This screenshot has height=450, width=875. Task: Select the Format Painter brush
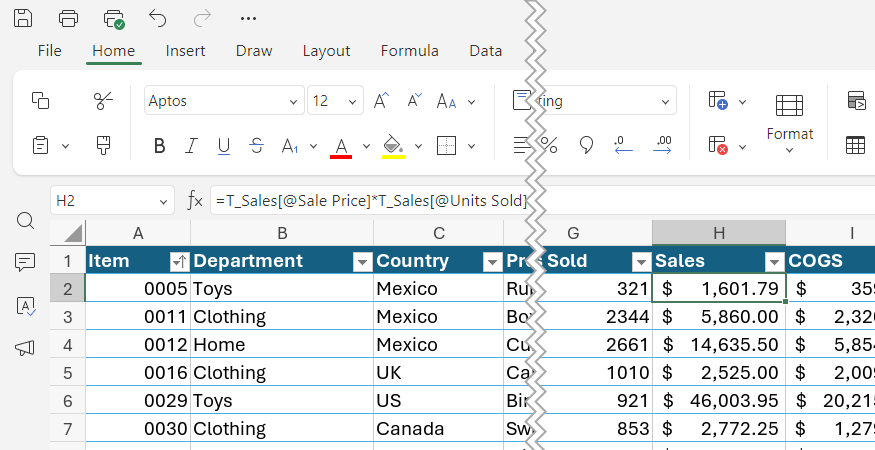pyautogui.click(x=103, y=146)
